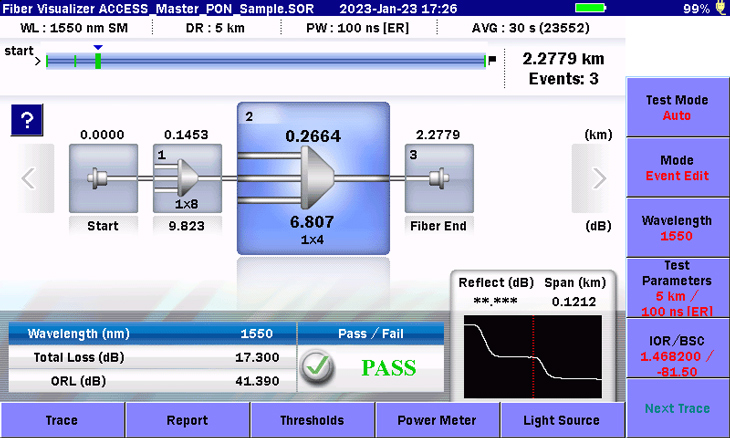The height and width of the screenshot is (438, 730).
Task: Click the start arrow on fiber overview
Action: click(x=38, y=61)
